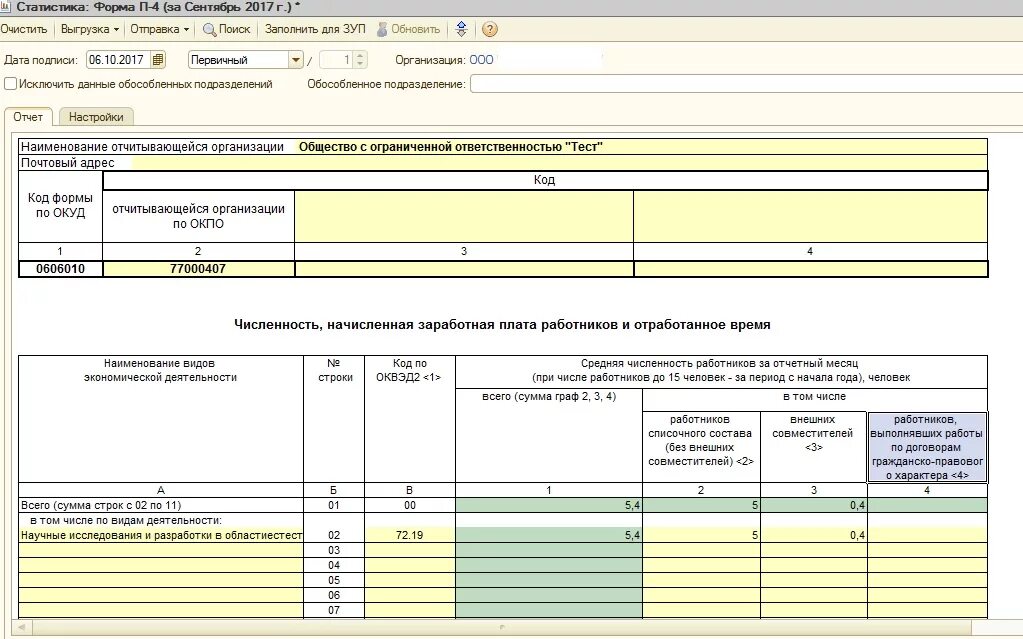
Task: Click the 00 code cell in row 01
Action: click(410, 505)
